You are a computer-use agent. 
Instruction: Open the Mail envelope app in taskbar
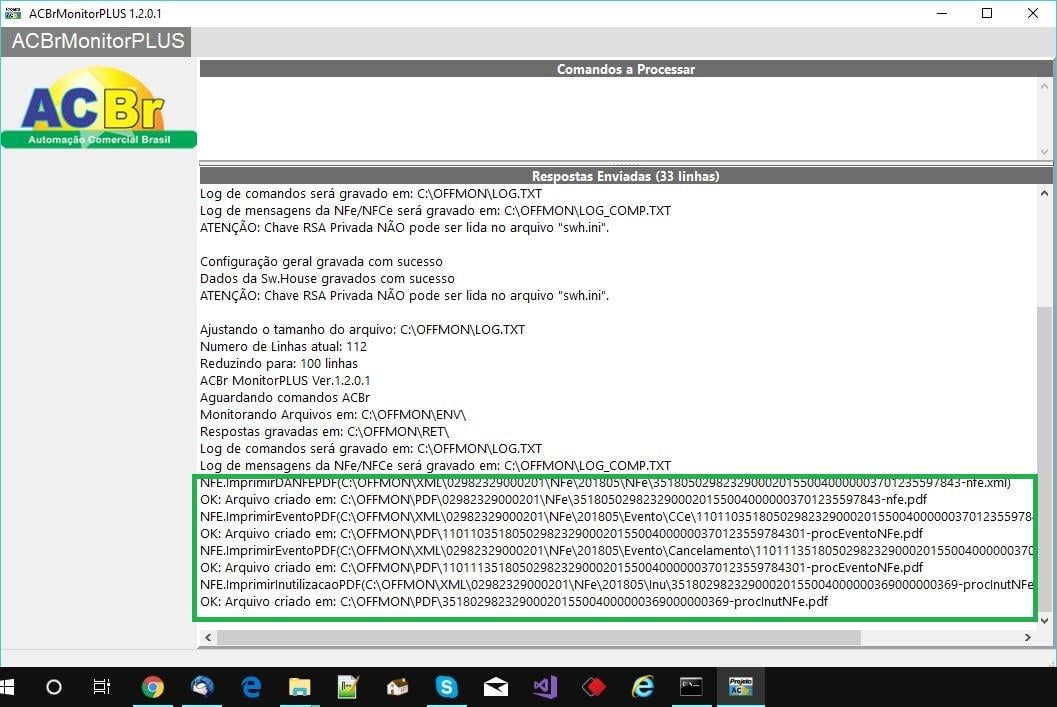[495, 687]
